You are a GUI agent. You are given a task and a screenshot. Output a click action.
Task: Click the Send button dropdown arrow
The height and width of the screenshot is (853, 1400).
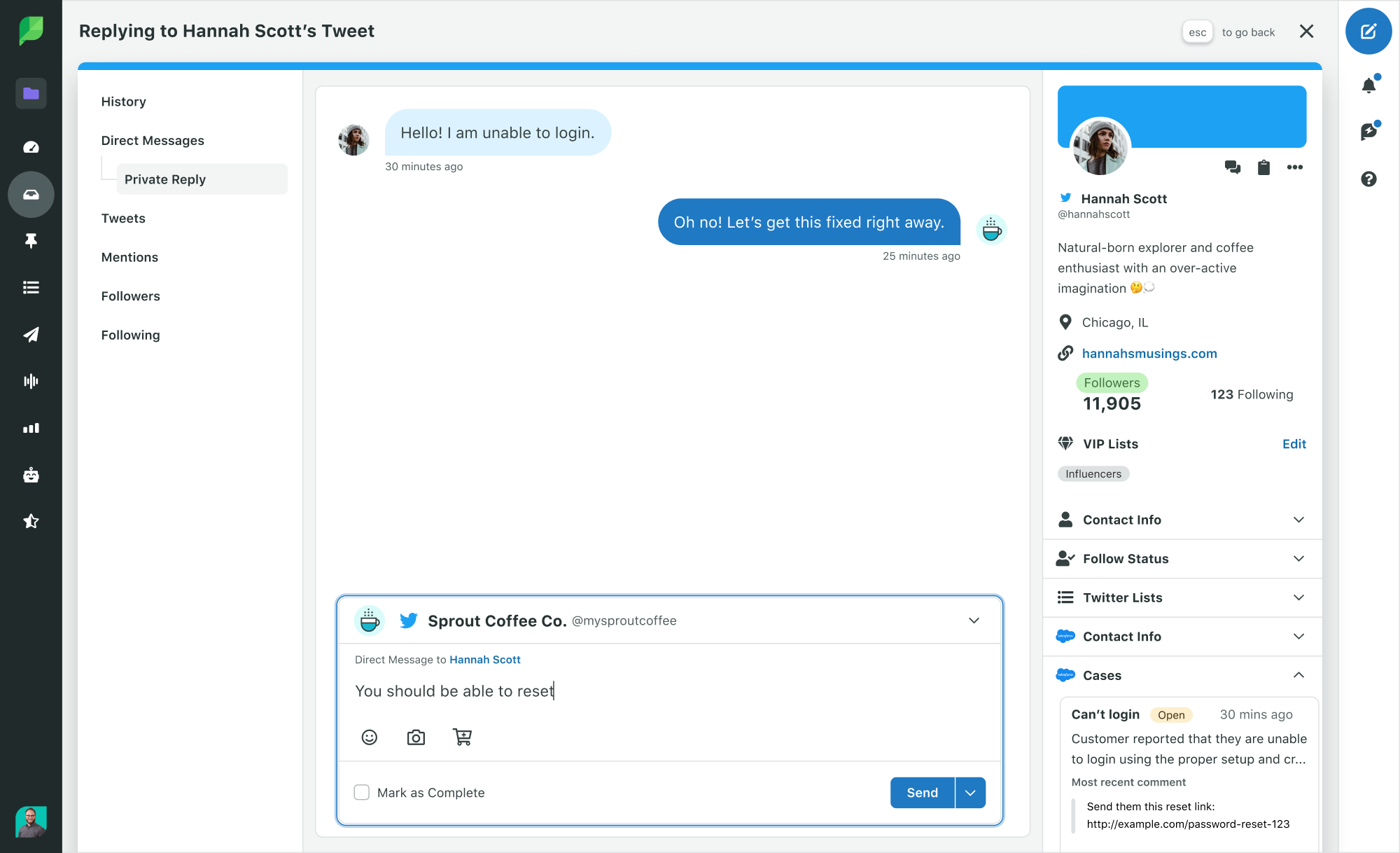[x=969, y=792]
